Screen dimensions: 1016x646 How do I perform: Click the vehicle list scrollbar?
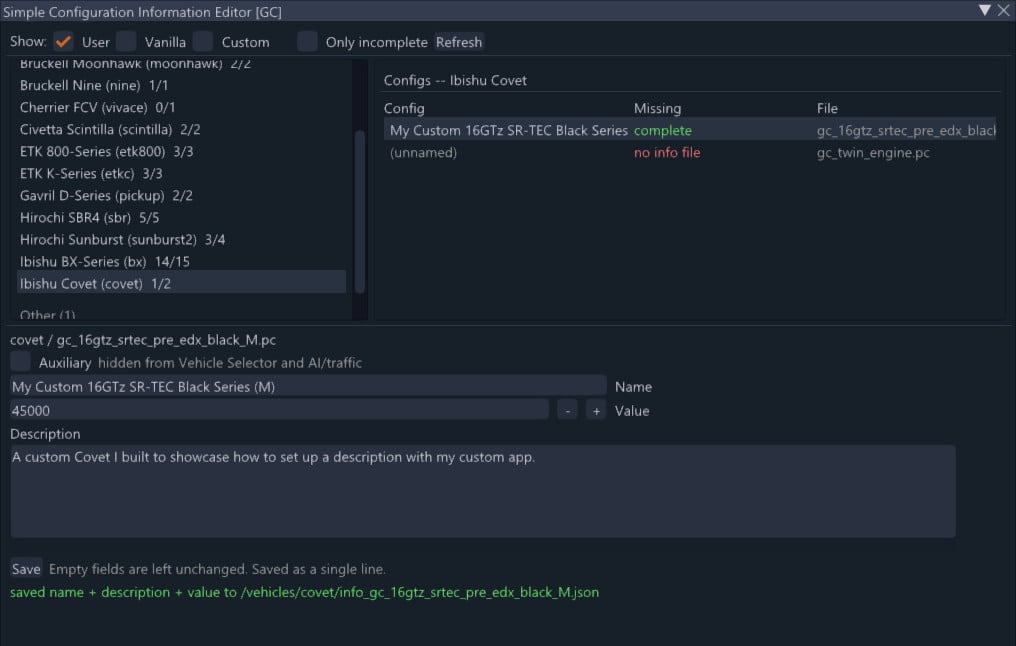pyautogui.click(x=360, y=211)
